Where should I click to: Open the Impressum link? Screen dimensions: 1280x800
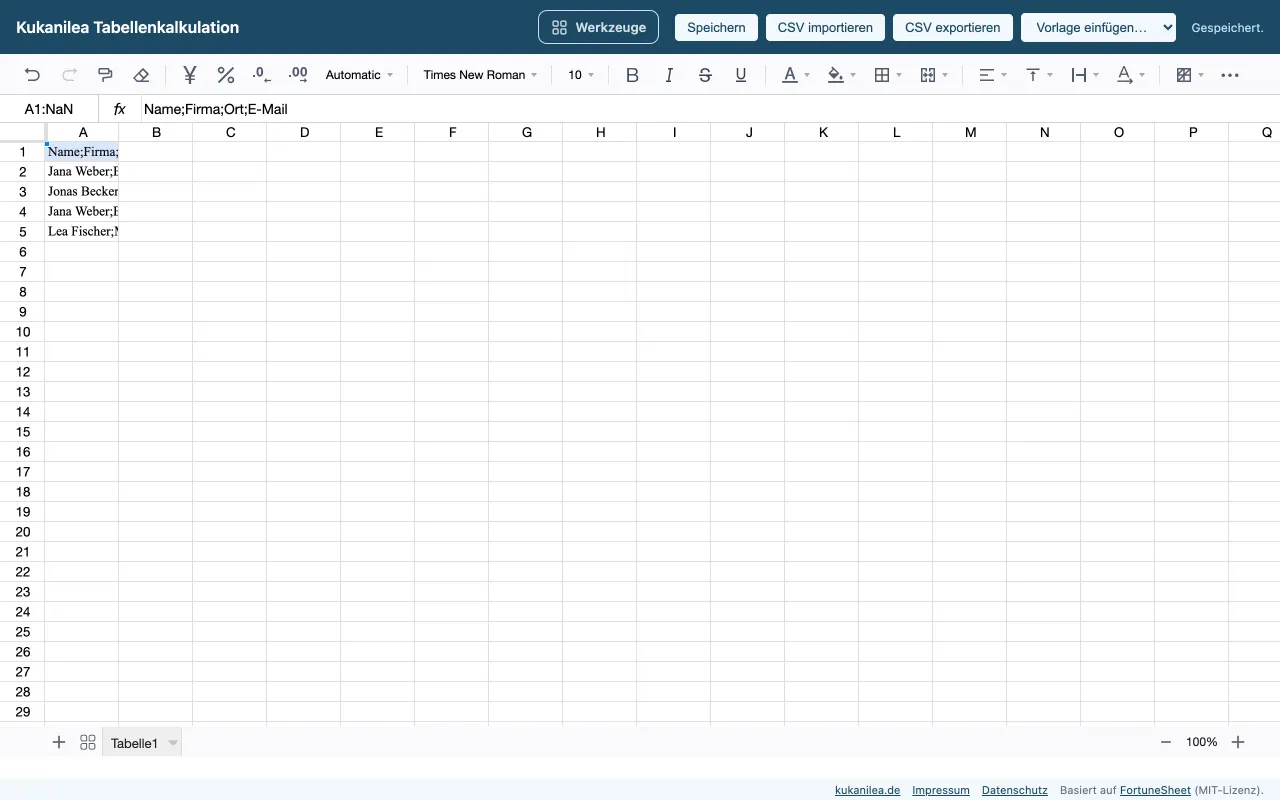click(x=941, y=790)
